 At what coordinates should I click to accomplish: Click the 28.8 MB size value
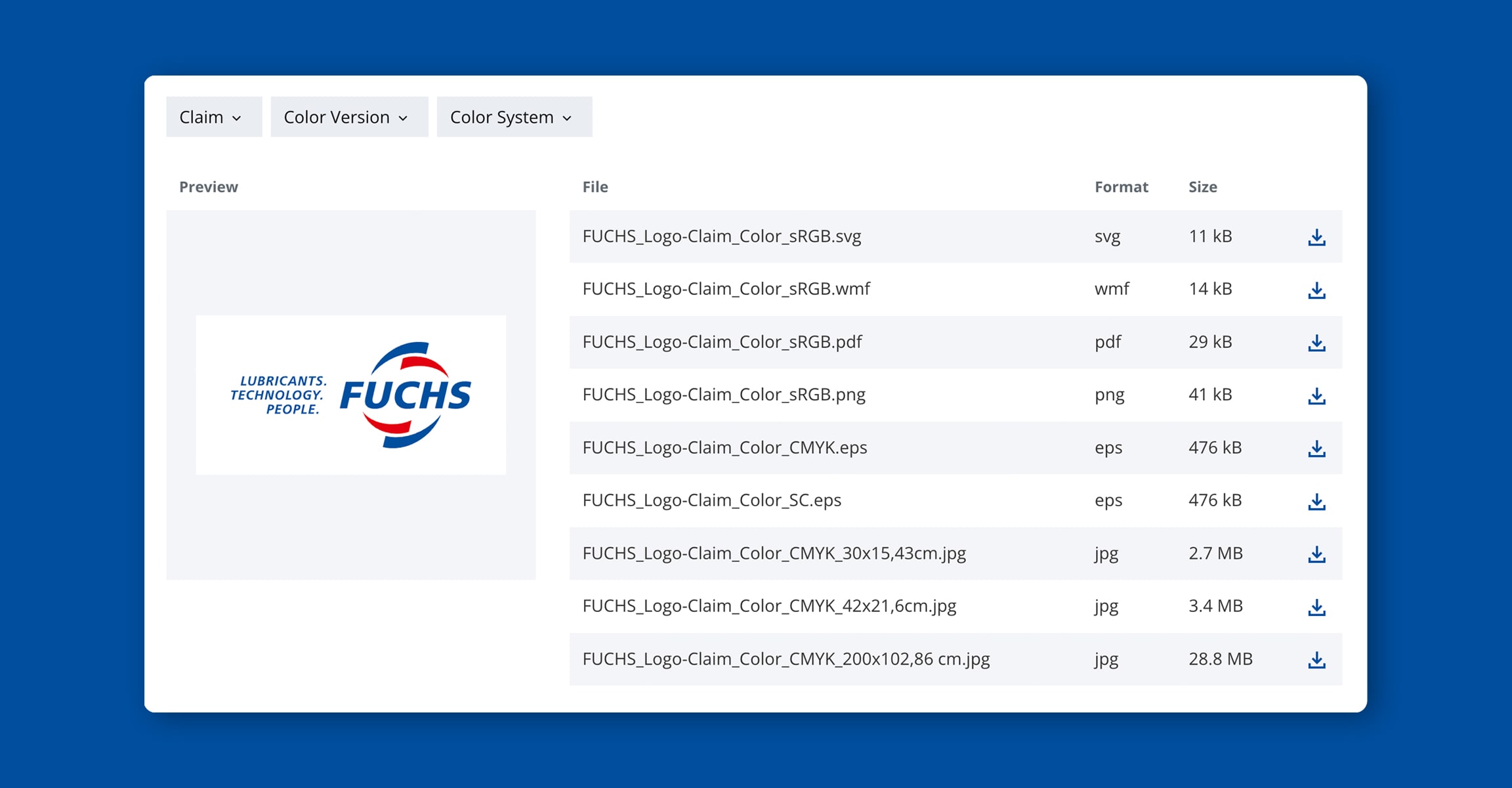(1221, 659)
